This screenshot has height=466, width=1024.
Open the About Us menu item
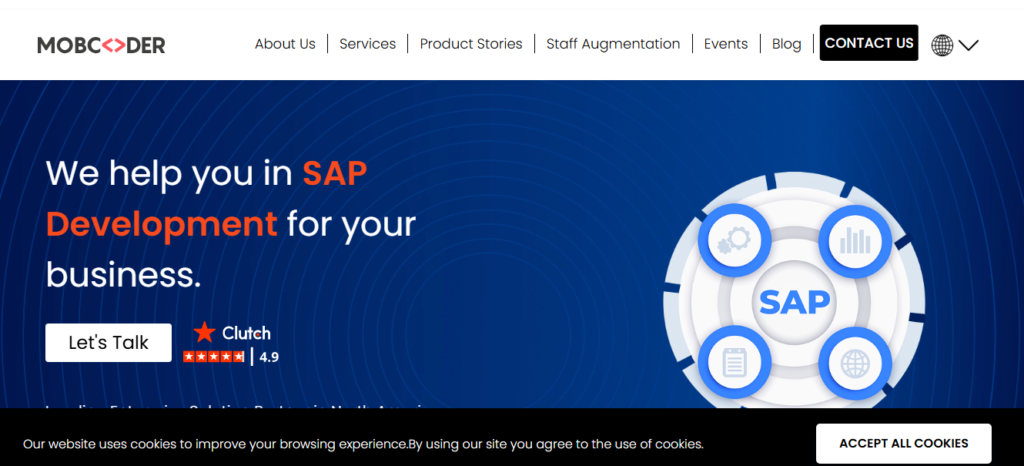(285, 44)
